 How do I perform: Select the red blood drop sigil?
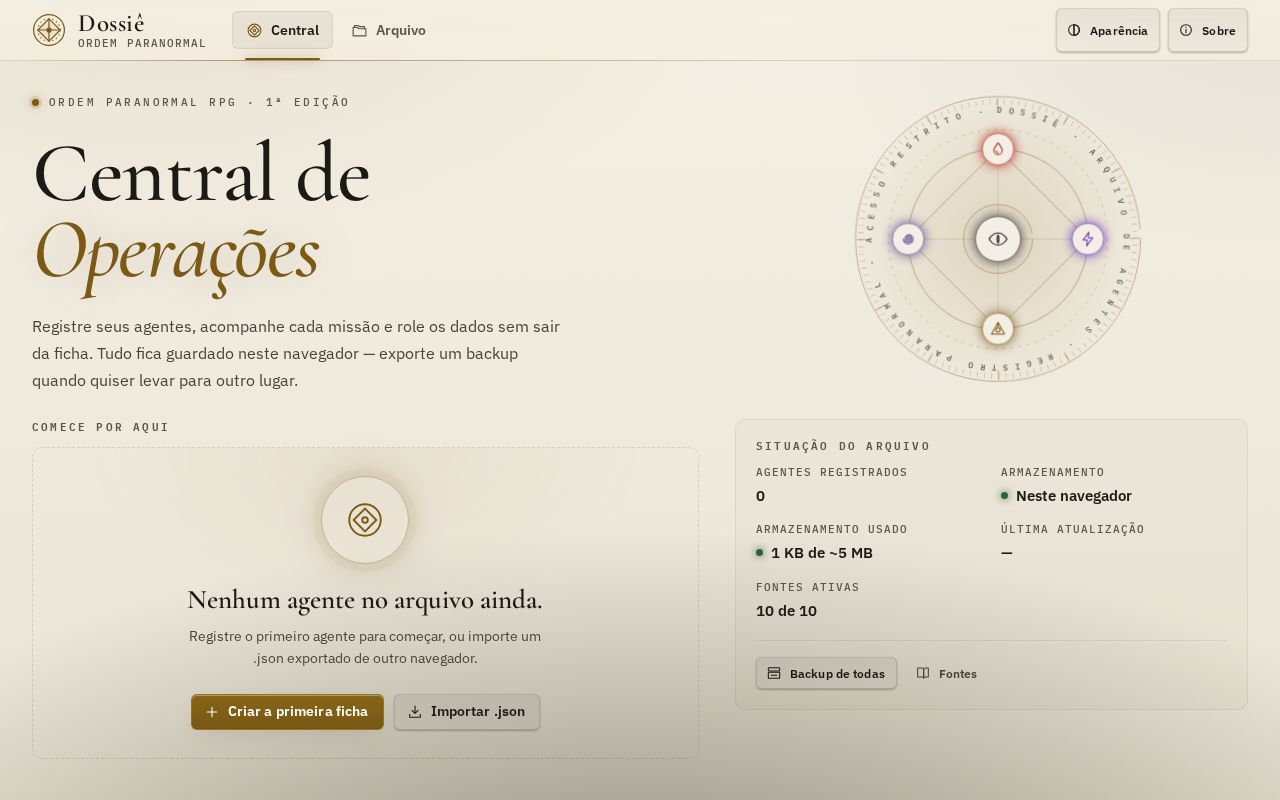pos(998,149)
